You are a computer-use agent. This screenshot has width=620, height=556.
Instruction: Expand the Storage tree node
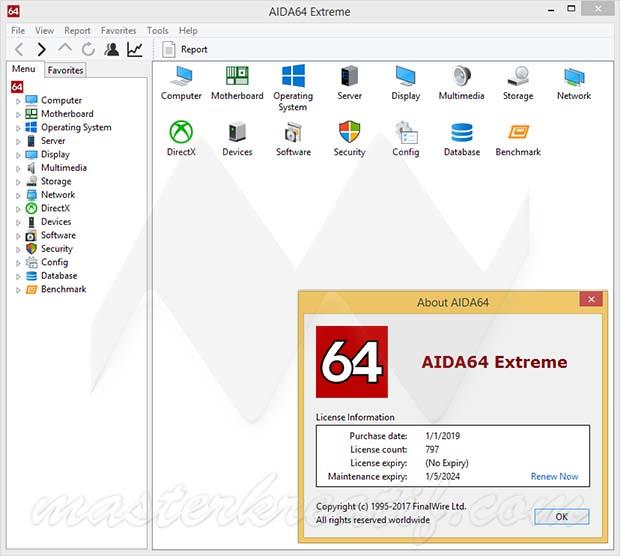[18, 182]
